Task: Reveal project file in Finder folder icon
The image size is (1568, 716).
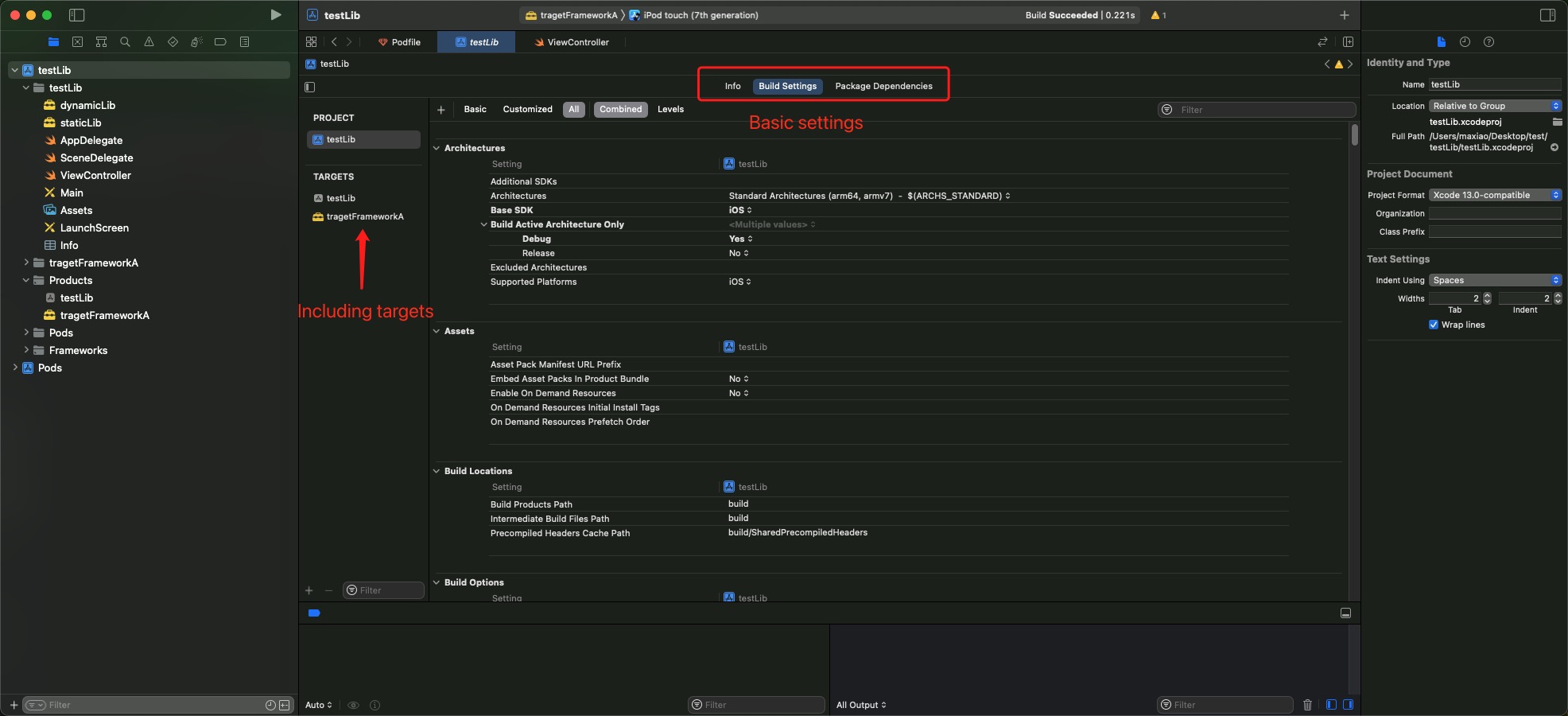Action: (x=1557, y=122)
